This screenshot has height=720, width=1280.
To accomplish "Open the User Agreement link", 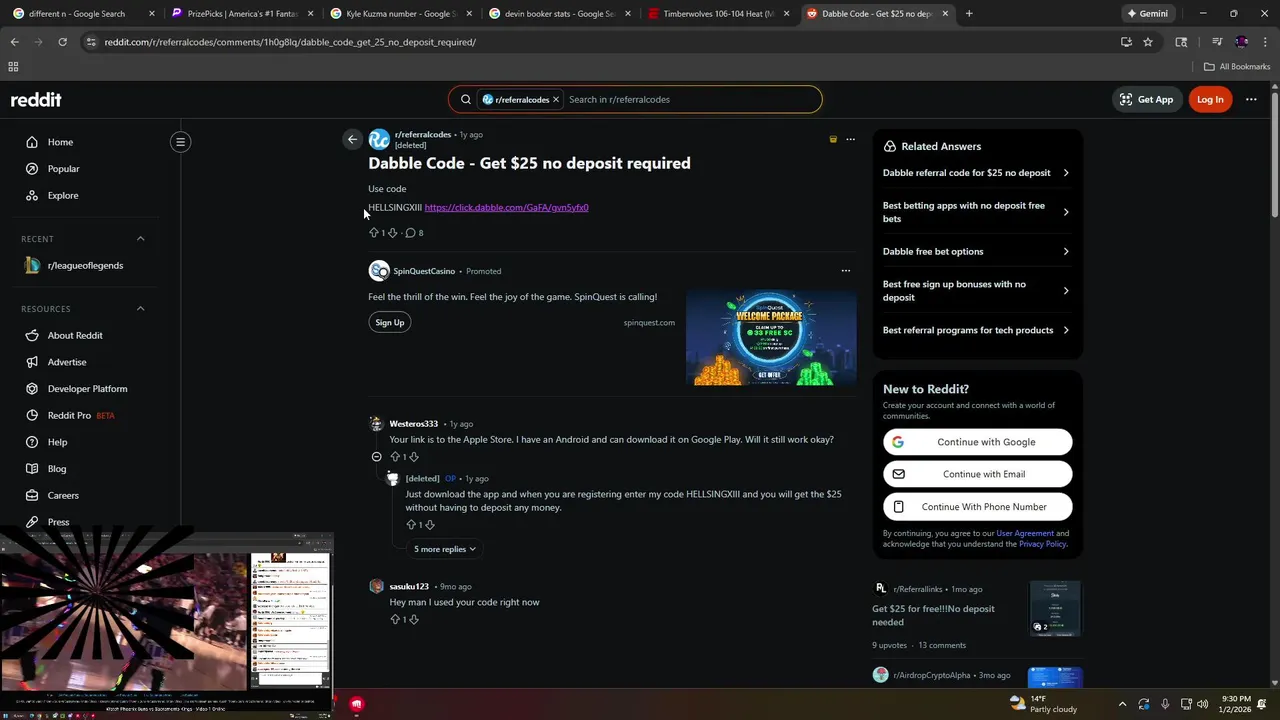I will tap(1024, 533).
